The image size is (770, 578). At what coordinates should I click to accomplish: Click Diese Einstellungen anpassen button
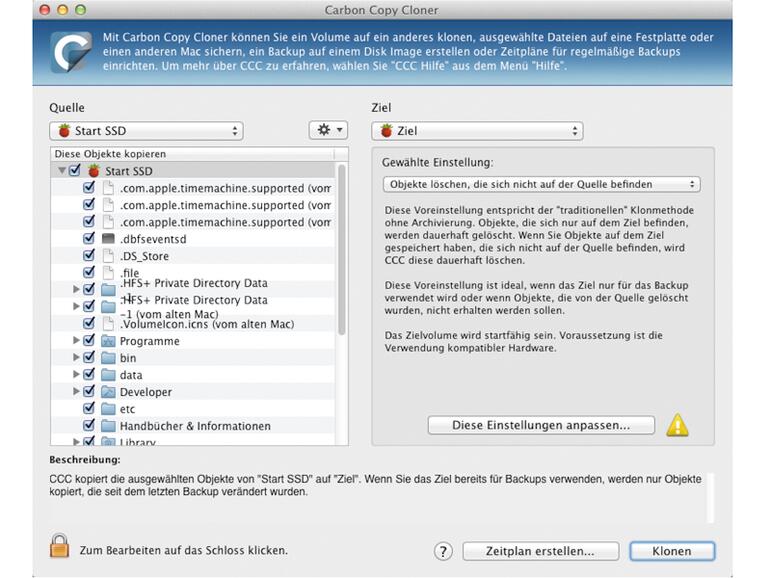tap(541, 425)
